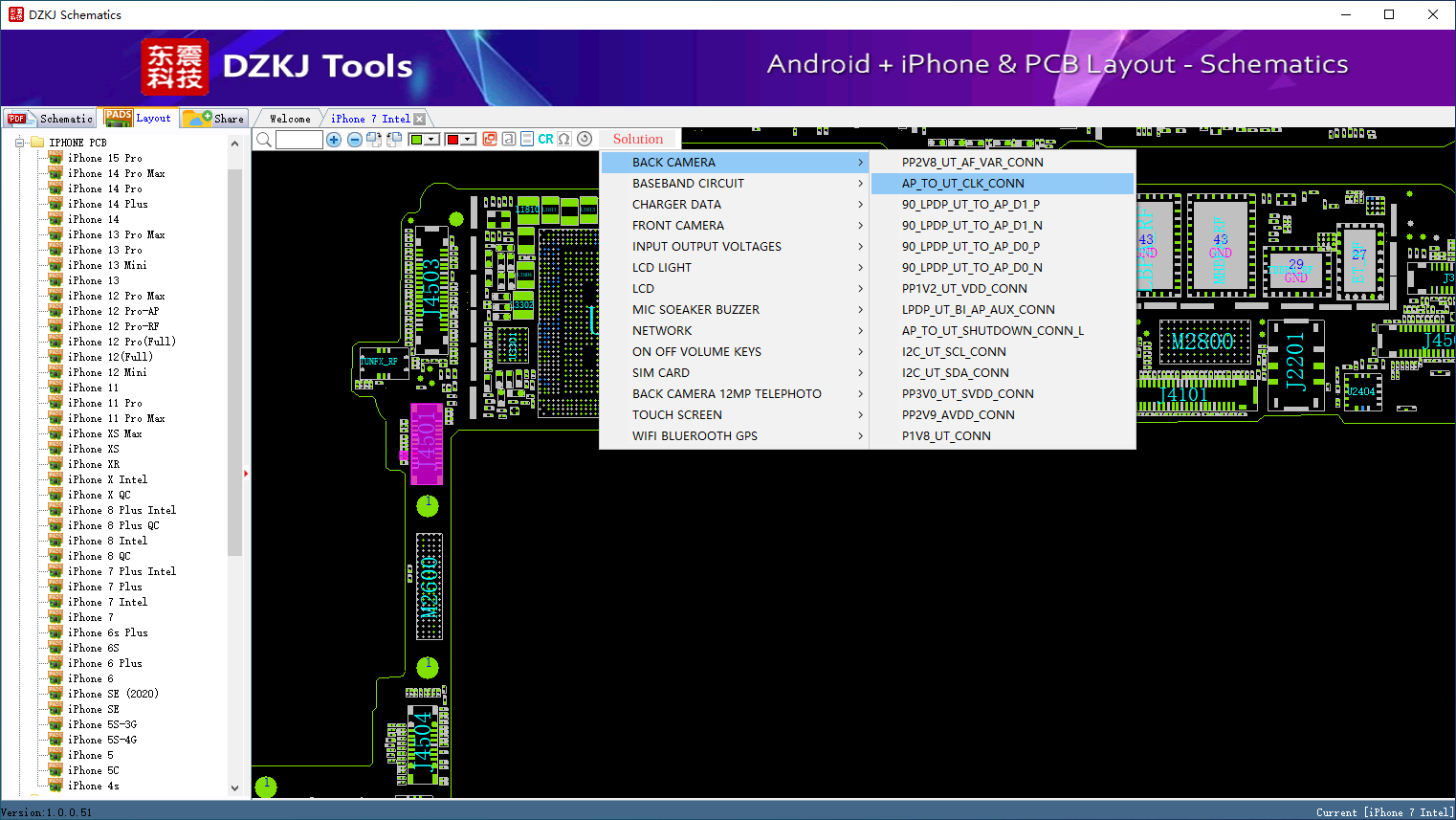Open the BACK CAMERA menu item
This screenshot has height=820, width=1456.
pos(735,163)
